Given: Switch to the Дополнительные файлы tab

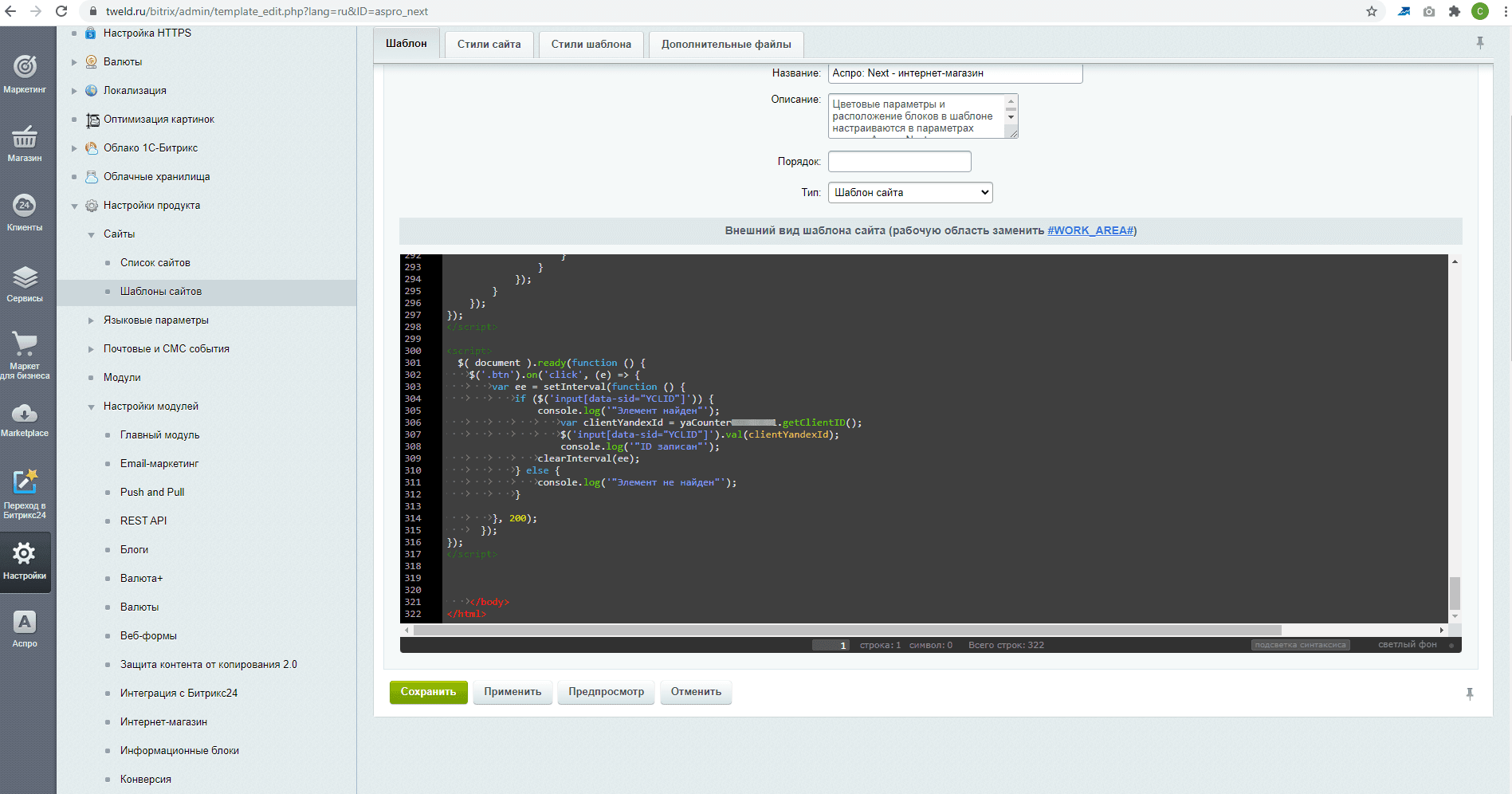Looking at the screenshot, I should [x=726, y=45].
